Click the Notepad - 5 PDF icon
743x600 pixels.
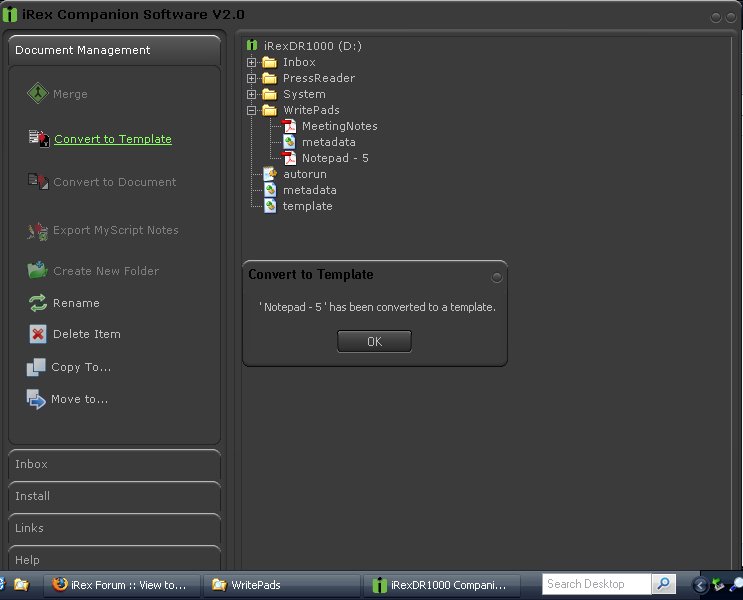click(289, 158)
